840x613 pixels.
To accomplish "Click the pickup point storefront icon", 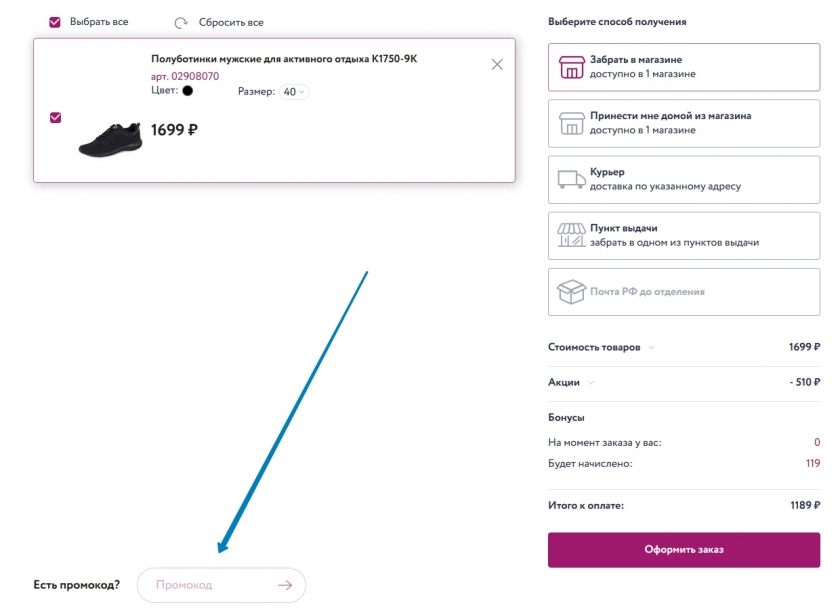I will coord(571,235).
